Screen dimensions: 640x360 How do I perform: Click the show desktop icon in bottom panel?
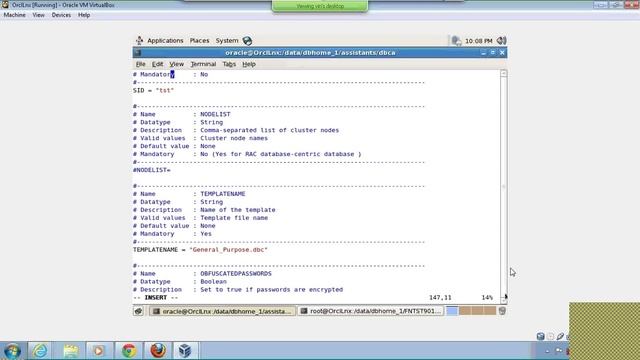tap(138, 311)
